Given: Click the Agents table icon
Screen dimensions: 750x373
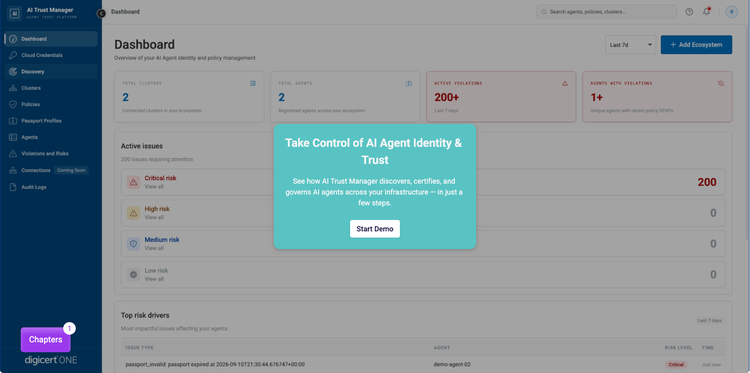Looking at the screenshot, I should (x=13, y=137).
